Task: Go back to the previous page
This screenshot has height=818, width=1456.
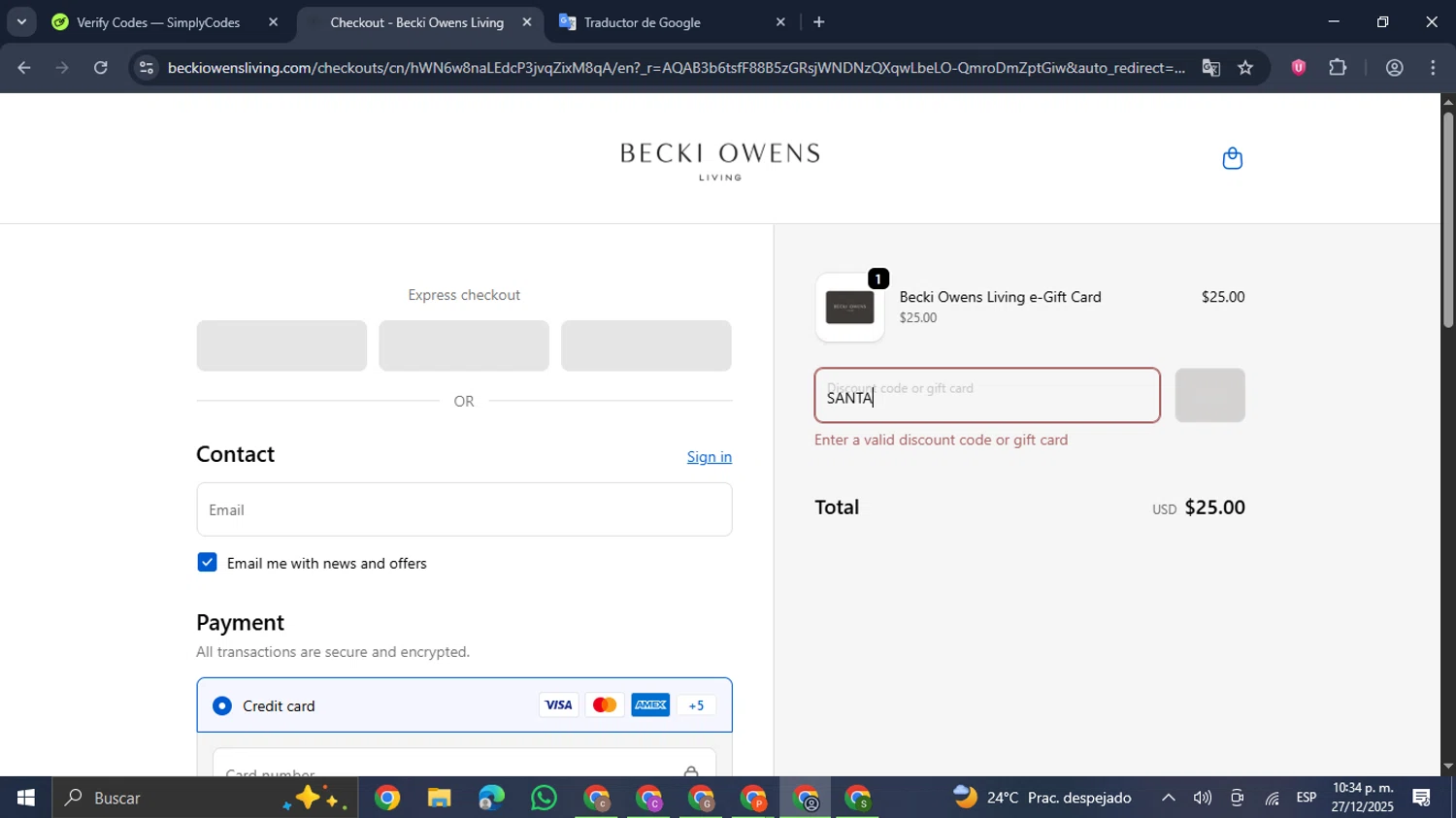Action: click(24, 68)
